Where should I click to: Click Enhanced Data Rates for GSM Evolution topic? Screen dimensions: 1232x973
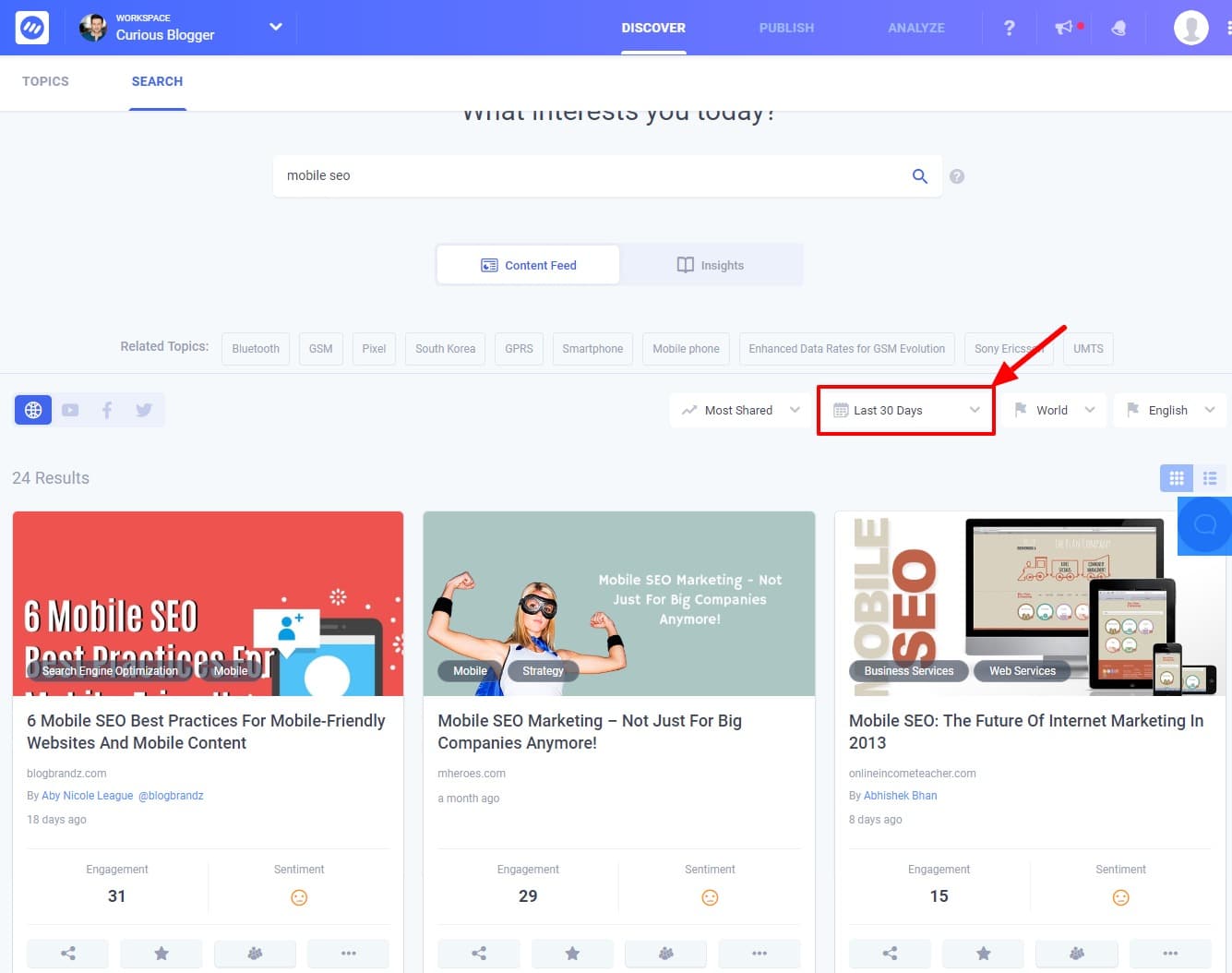tap(846, 349)
